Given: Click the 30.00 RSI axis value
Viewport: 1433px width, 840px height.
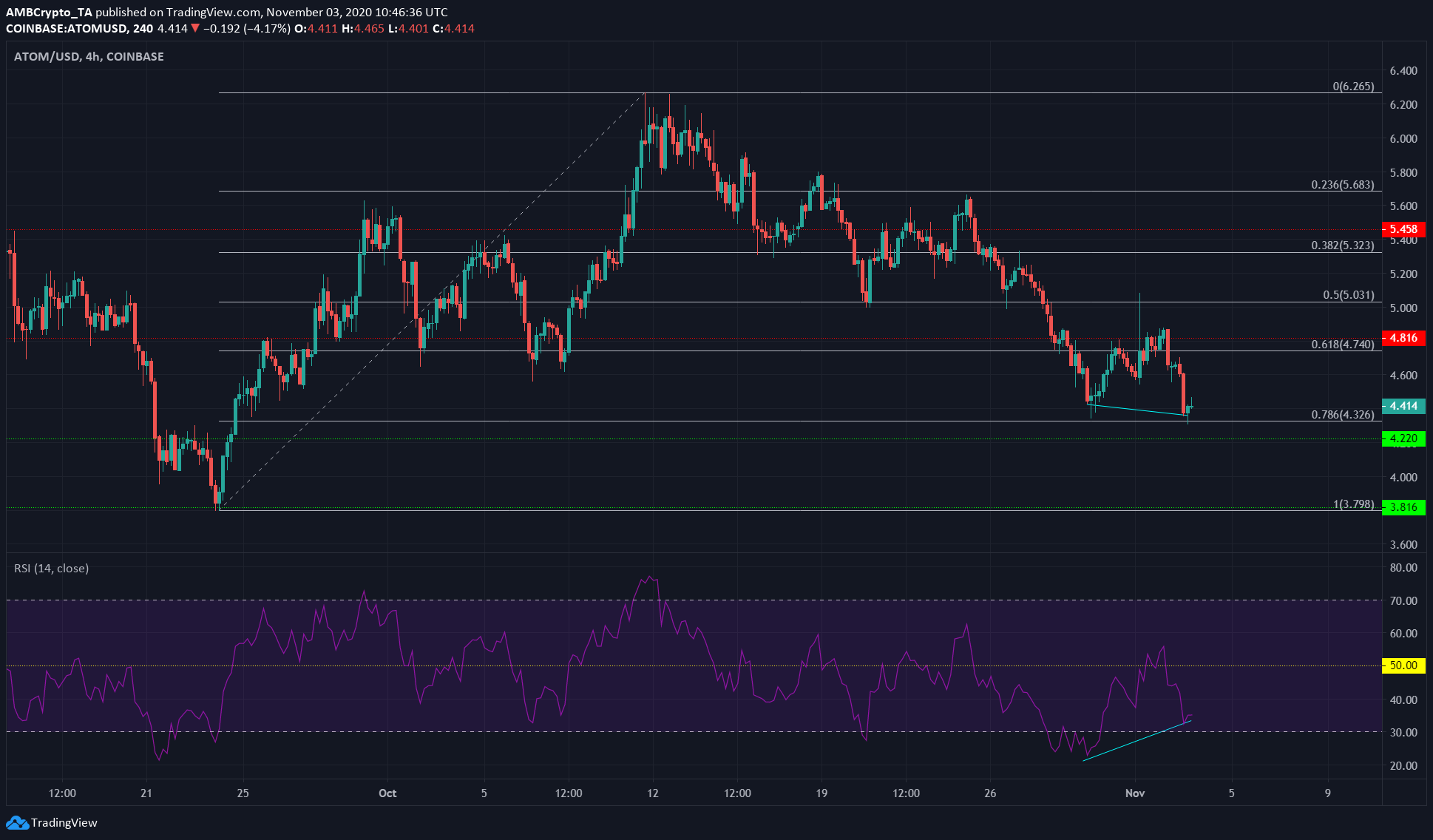Looking at the screenshot, I should tap(1403, 733).
